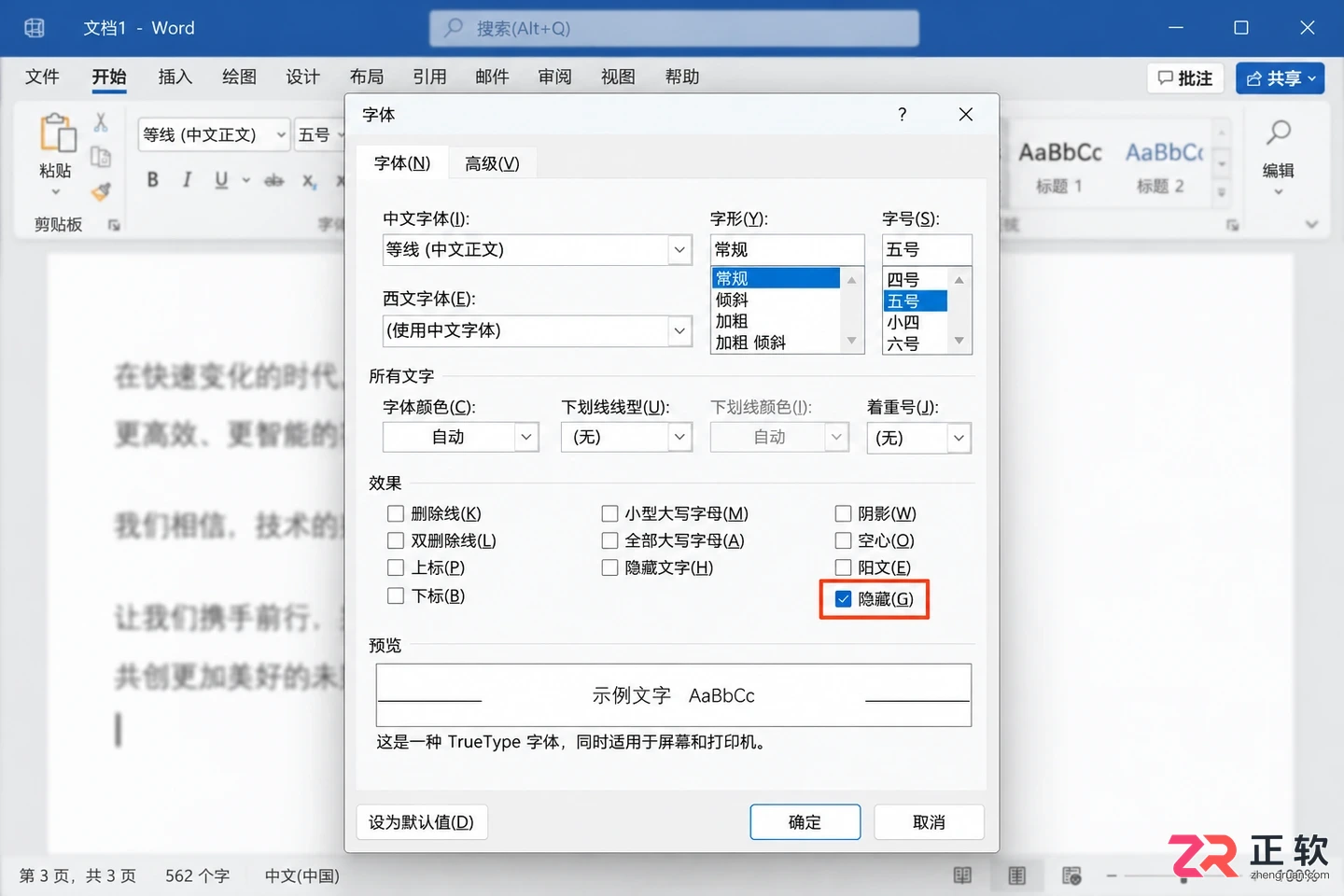Switch to read mode view in status bar
Screen dimensions: 1344x896
coord(962,875)
